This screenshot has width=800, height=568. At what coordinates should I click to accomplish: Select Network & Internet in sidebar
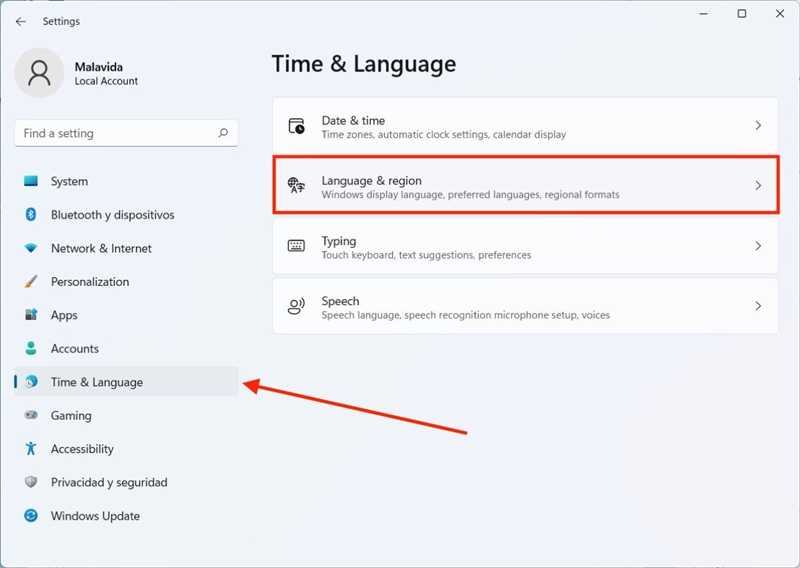pyautogui.click(x=101, y=249)
